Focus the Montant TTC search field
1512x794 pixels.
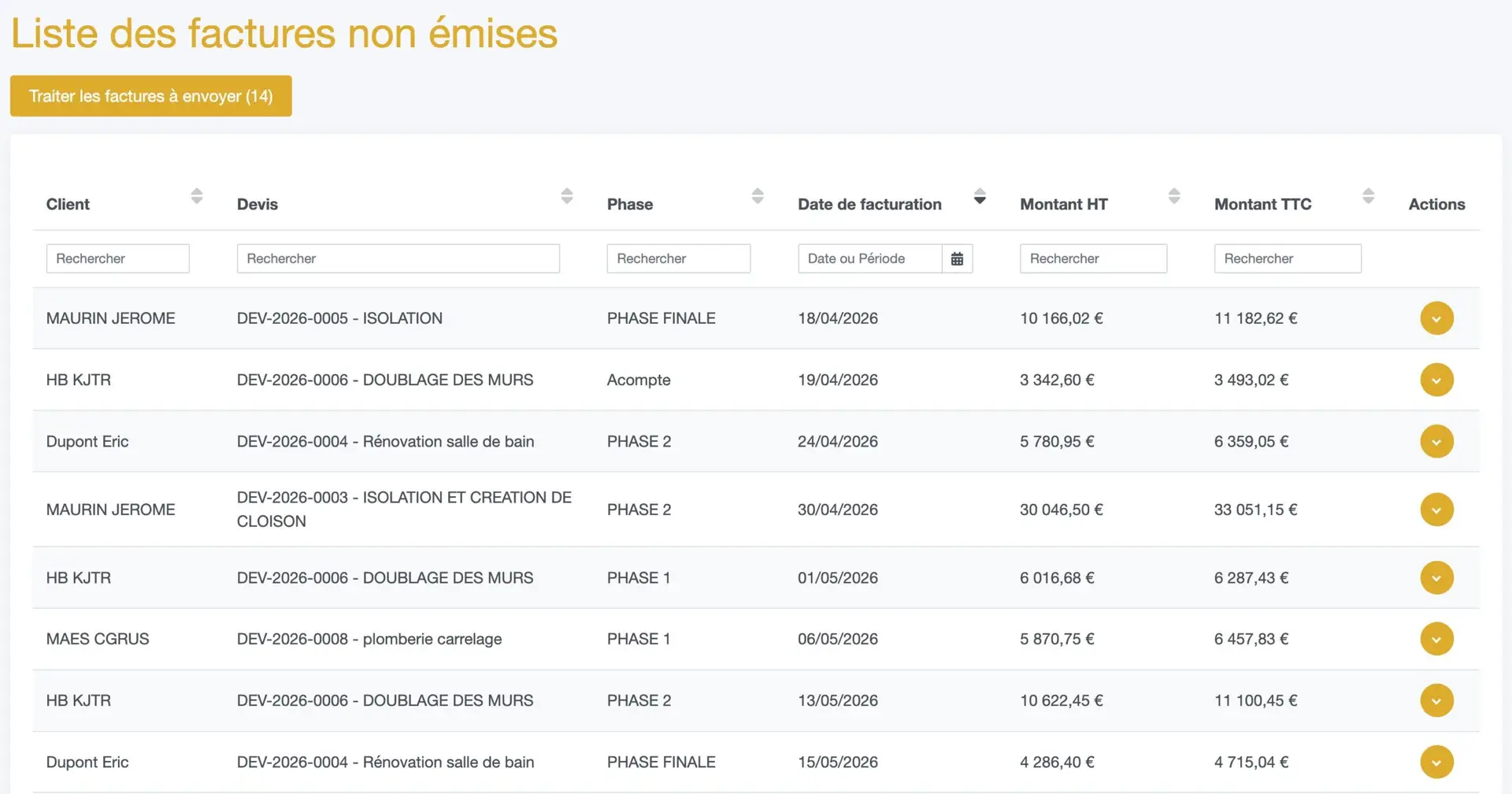coord(1288,258)
